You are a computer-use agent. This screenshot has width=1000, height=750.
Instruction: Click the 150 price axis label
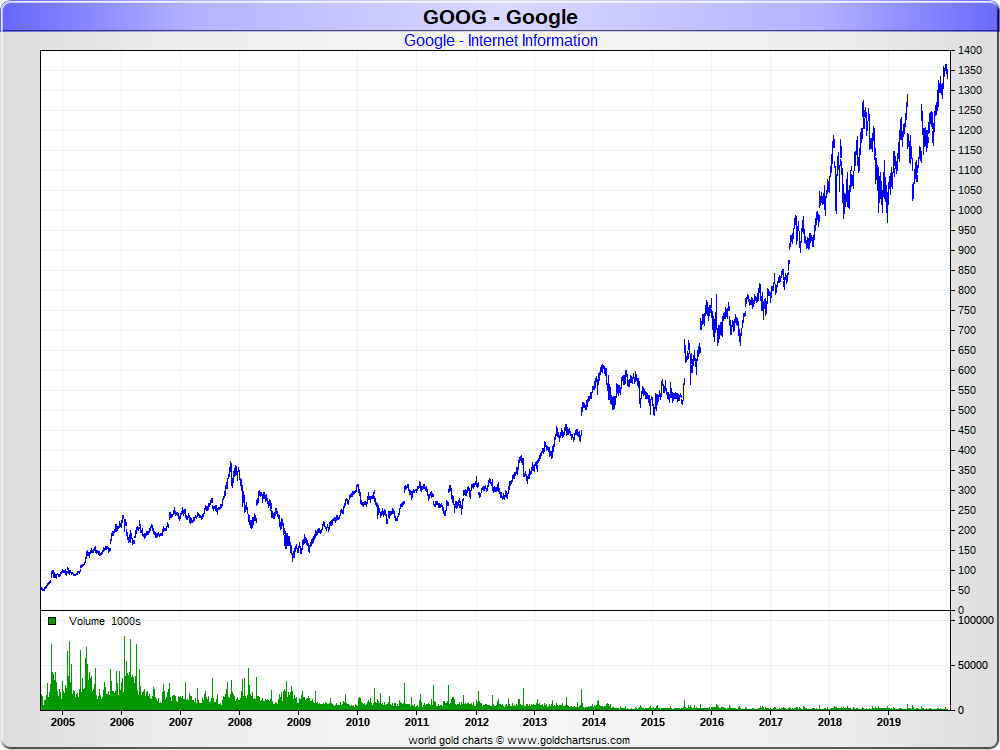[x=967, y=550]
